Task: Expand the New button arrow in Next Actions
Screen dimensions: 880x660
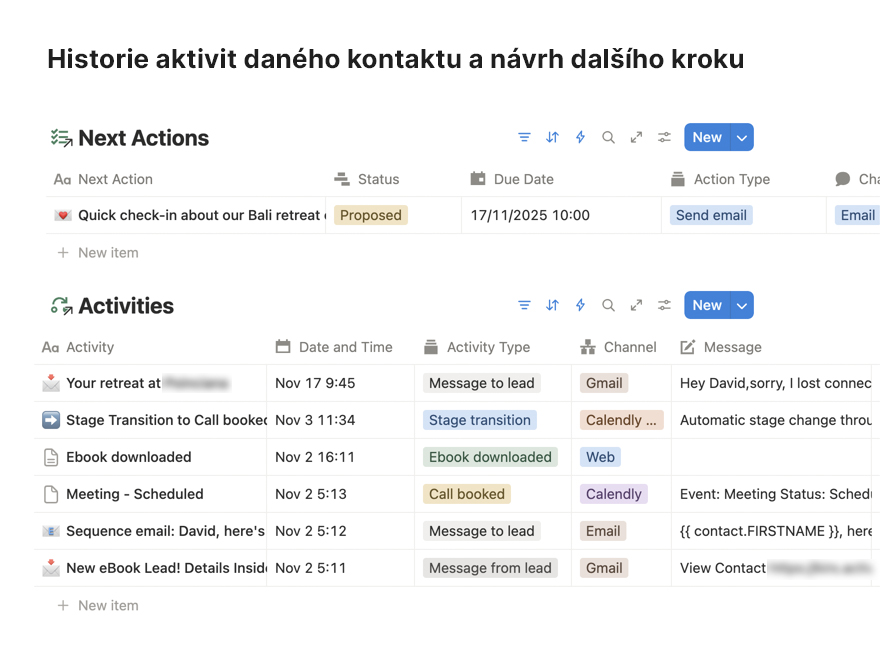Action: click(x=742, y=138)
